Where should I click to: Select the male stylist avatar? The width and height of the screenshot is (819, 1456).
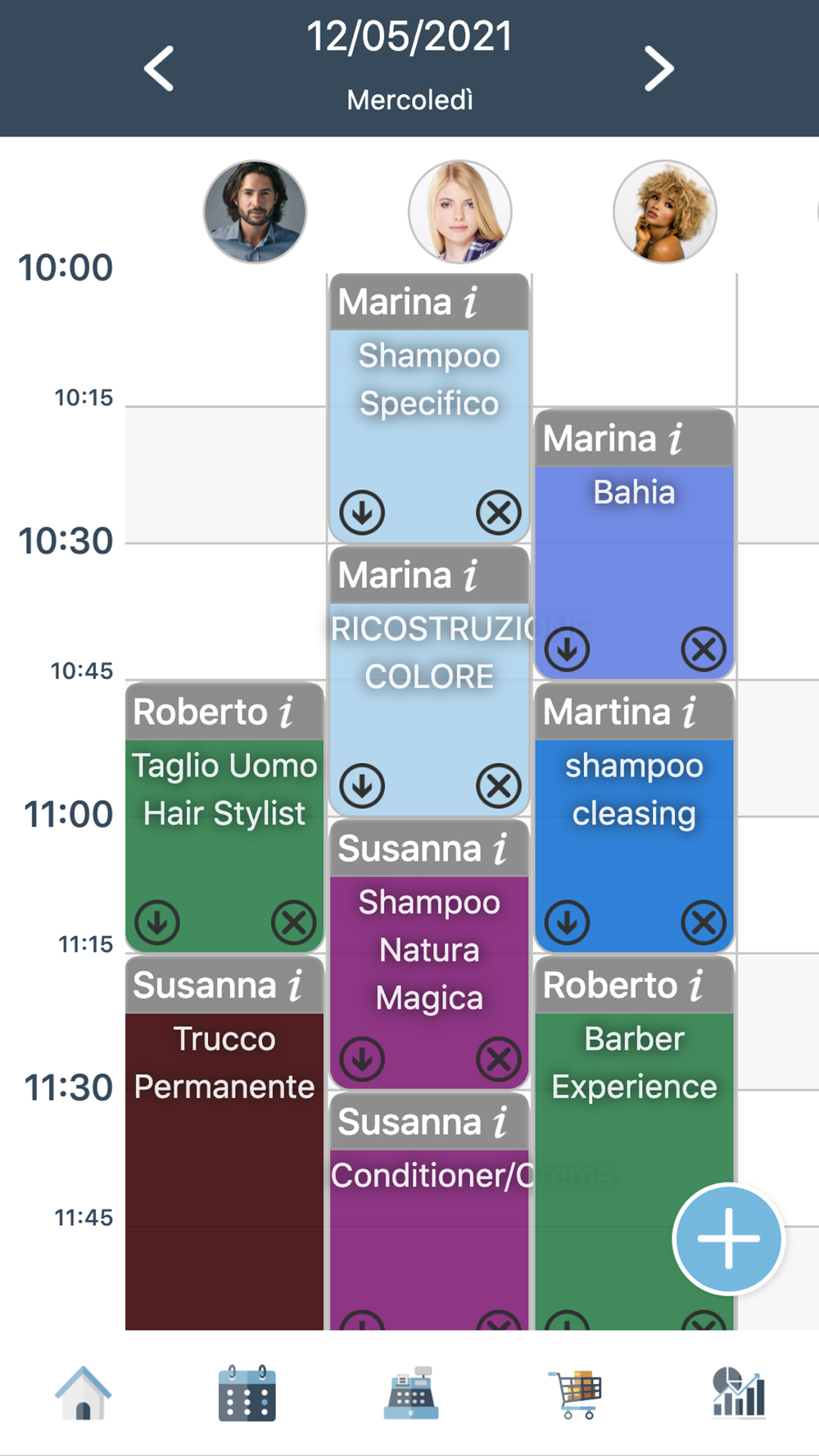tap(256, 211)
